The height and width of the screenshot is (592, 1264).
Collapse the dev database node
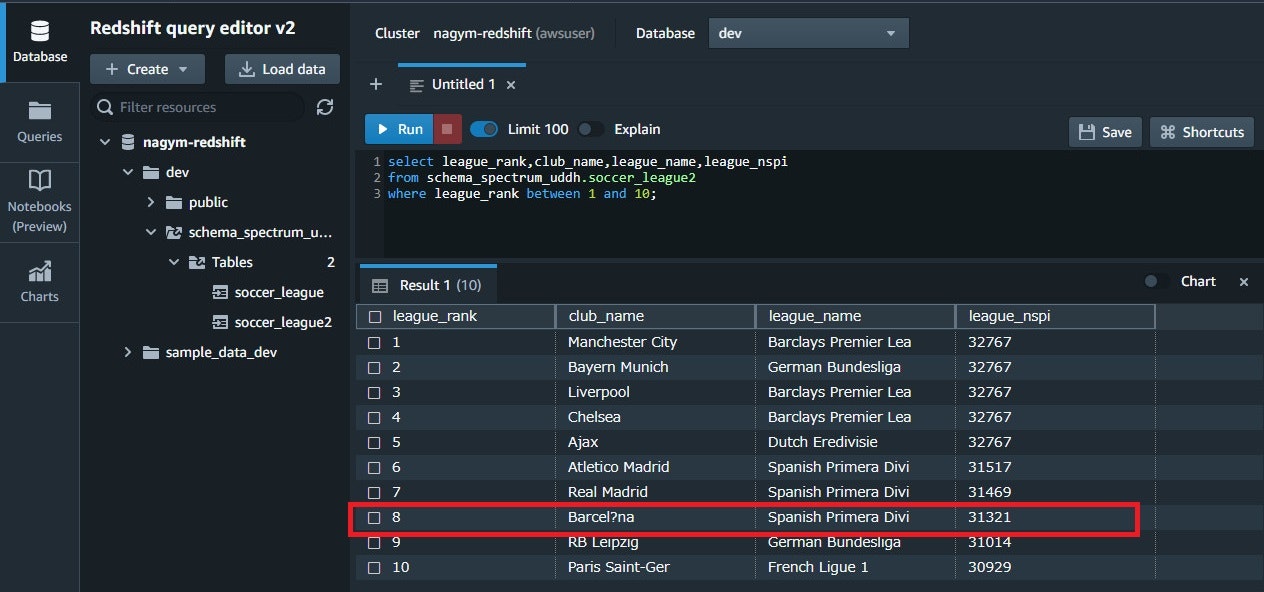128,172
